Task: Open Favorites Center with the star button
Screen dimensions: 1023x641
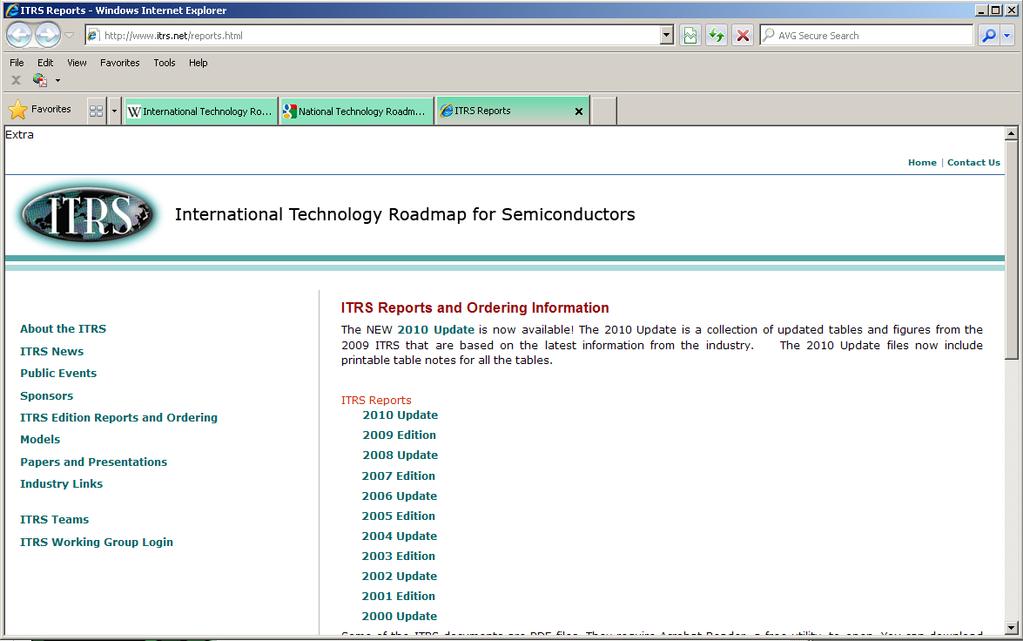Action: pos(40,110)
